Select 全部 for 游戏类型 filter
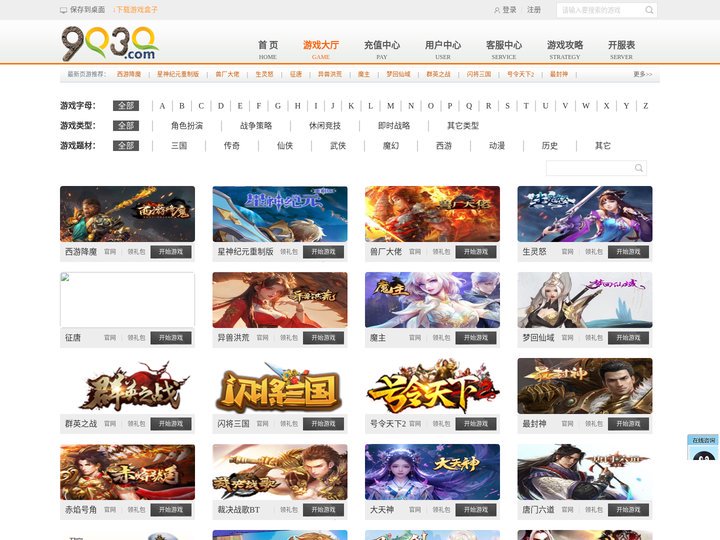720x540 pixels. (x=126, y=125)
